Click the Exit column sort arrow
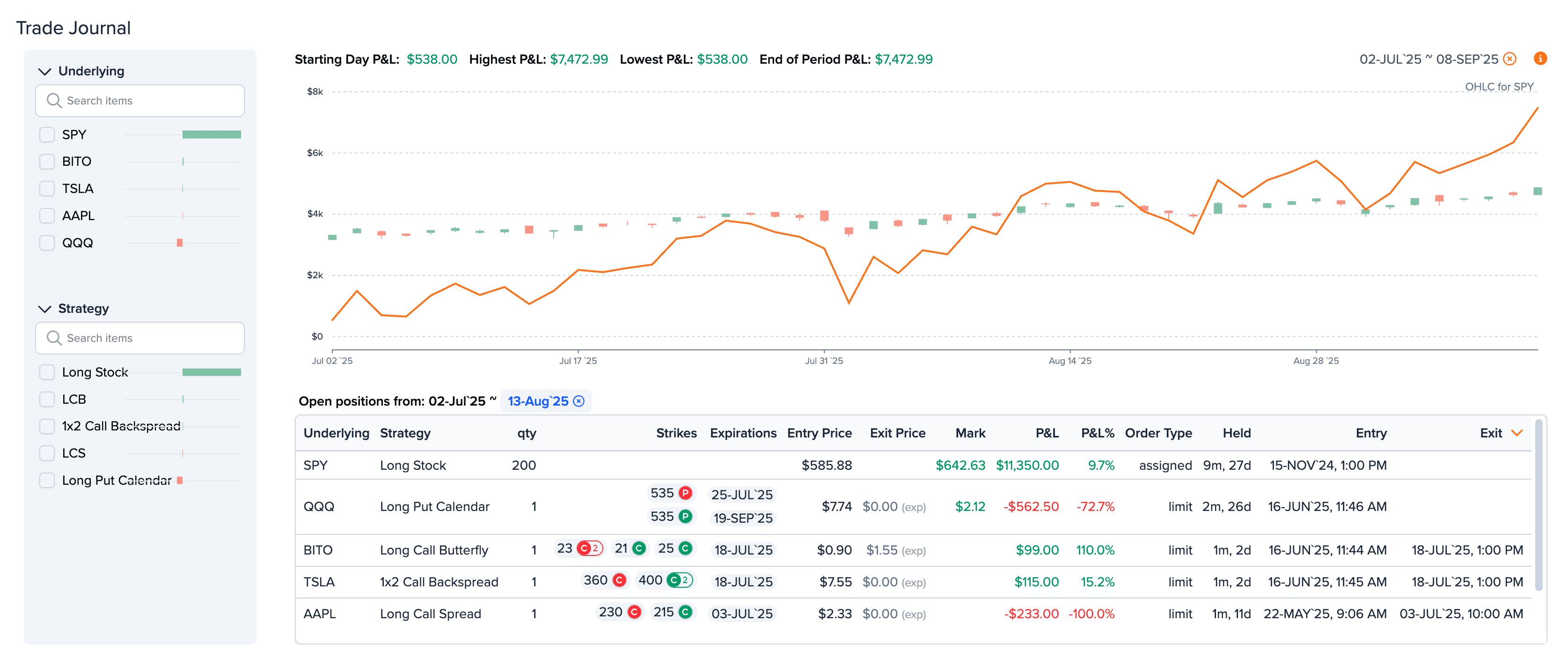This screenshot has width=1568, height=666. coord(1517,433)
